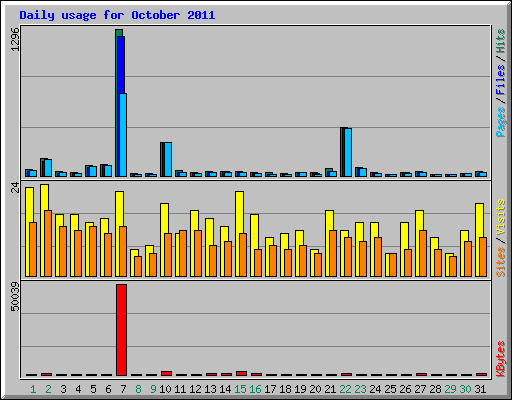Click day label 3 on the x-axis
This screenshot has height=400, width=512.
click(63, 389)
